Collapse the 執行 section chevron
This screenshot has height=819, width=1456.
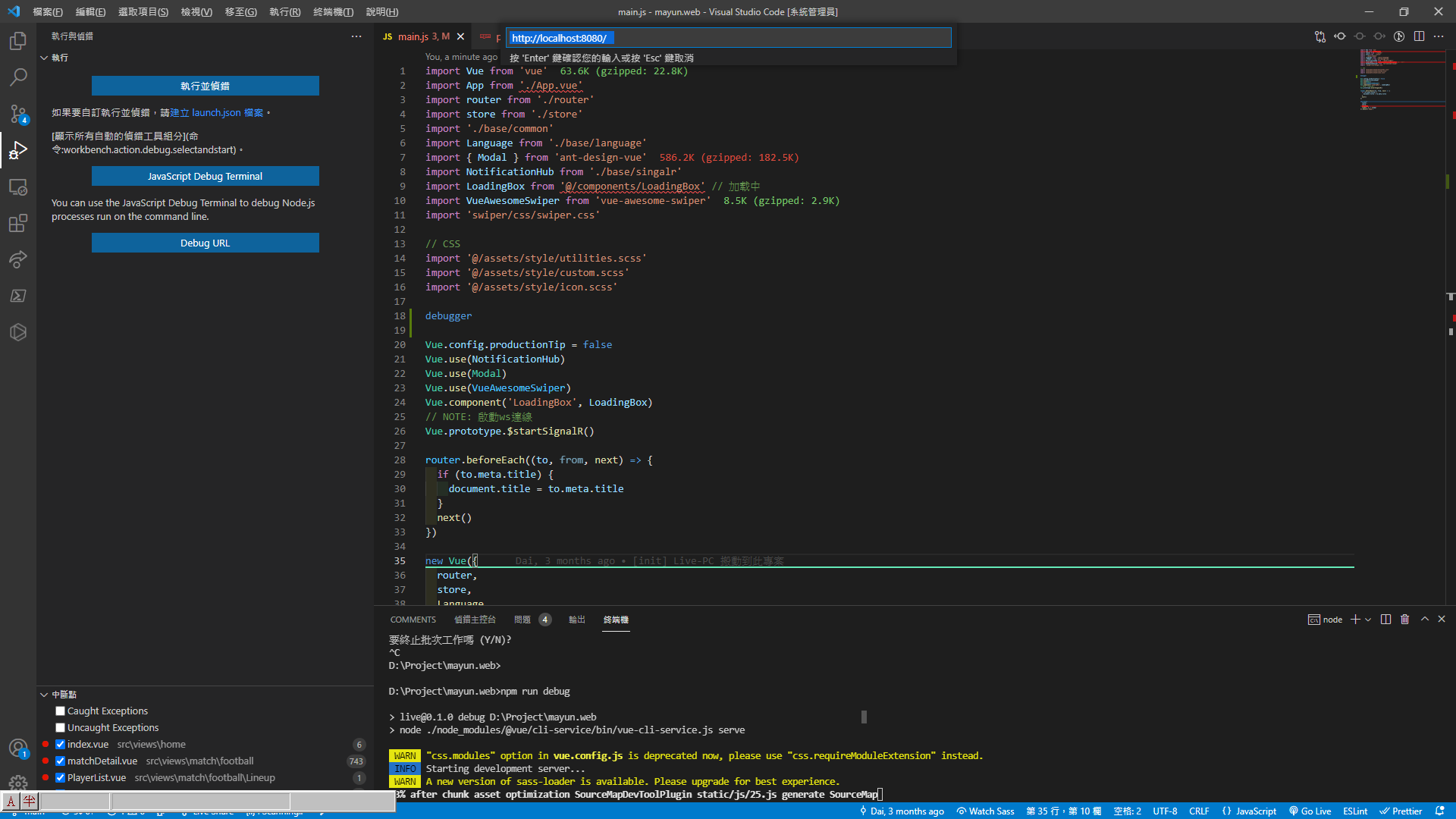[44, 58]
